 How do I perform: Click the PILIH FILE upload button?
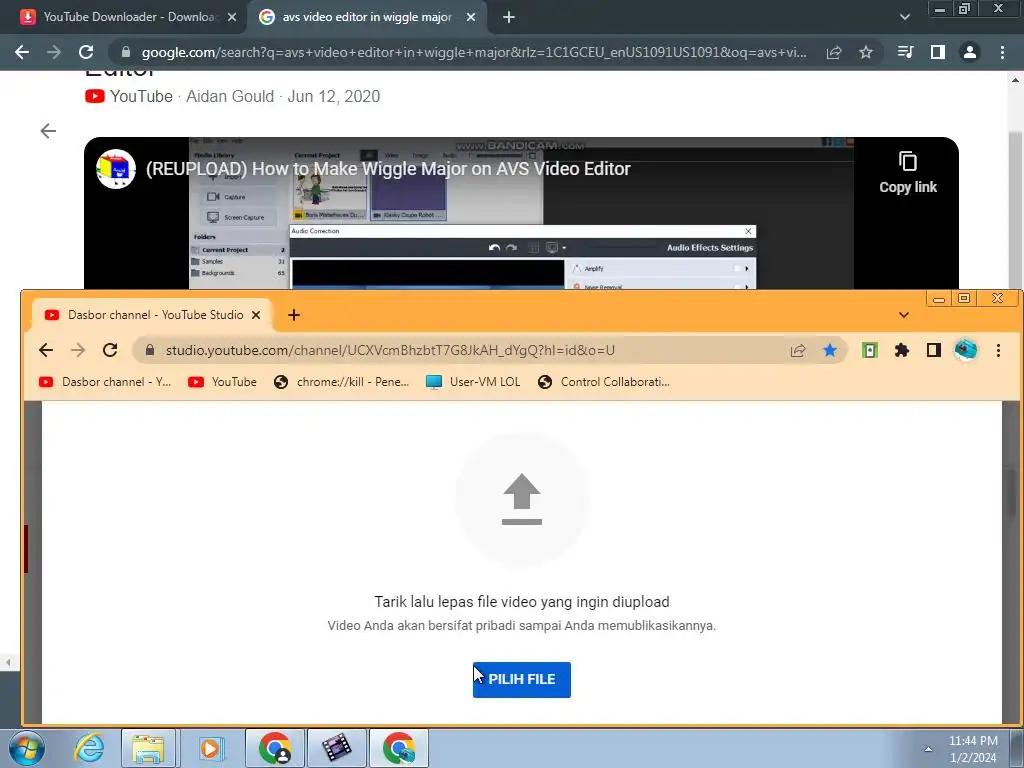point(521,679)
